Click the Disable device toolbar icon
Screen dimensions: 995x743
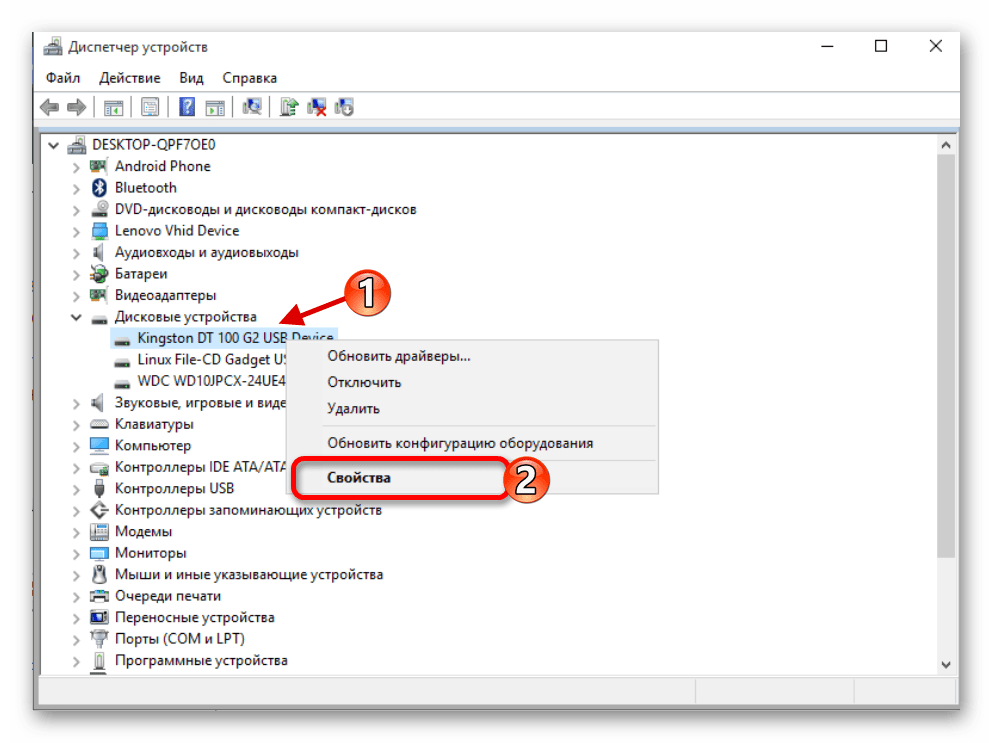click(x=345, y=107)
